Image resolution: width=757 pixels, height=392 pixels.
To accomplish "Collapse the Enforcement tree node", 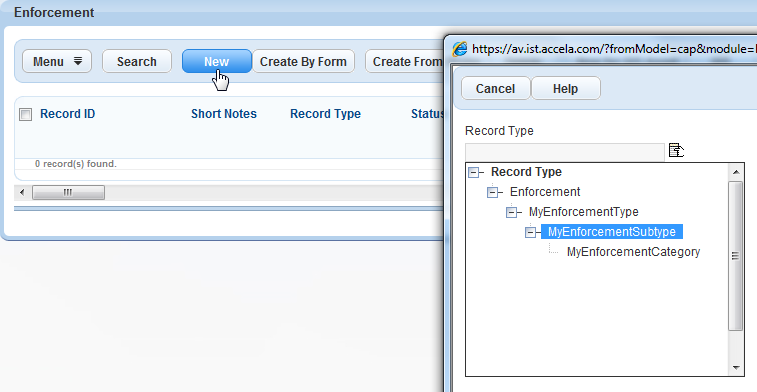I will pyautogui.click(x=492, y=192).
